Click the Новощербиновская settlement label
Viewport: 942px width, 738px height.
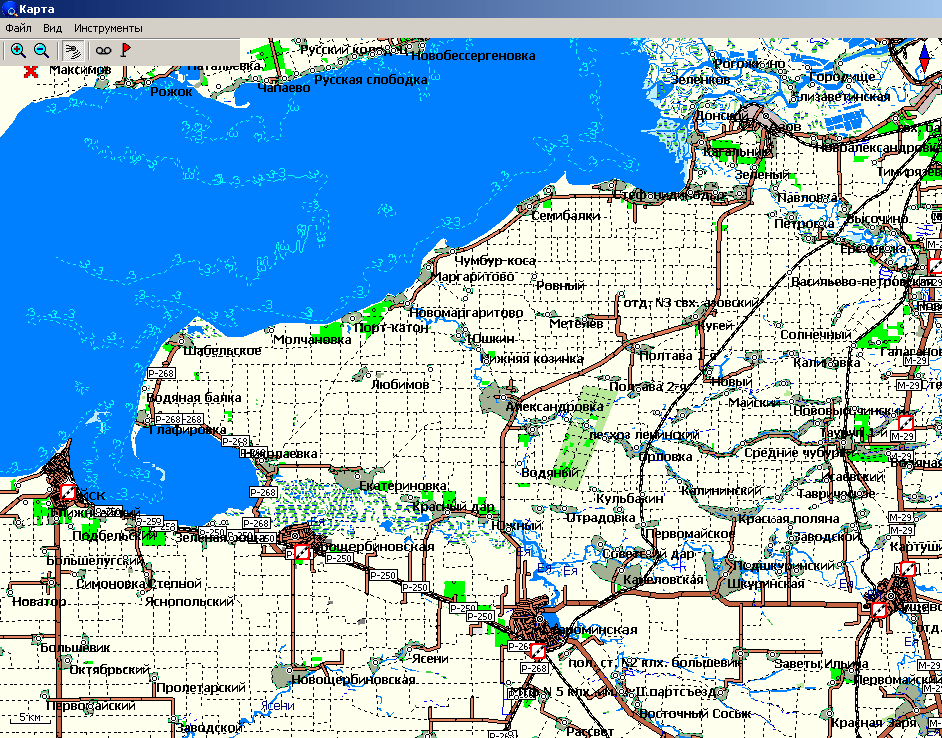click(x=353, y=680)
